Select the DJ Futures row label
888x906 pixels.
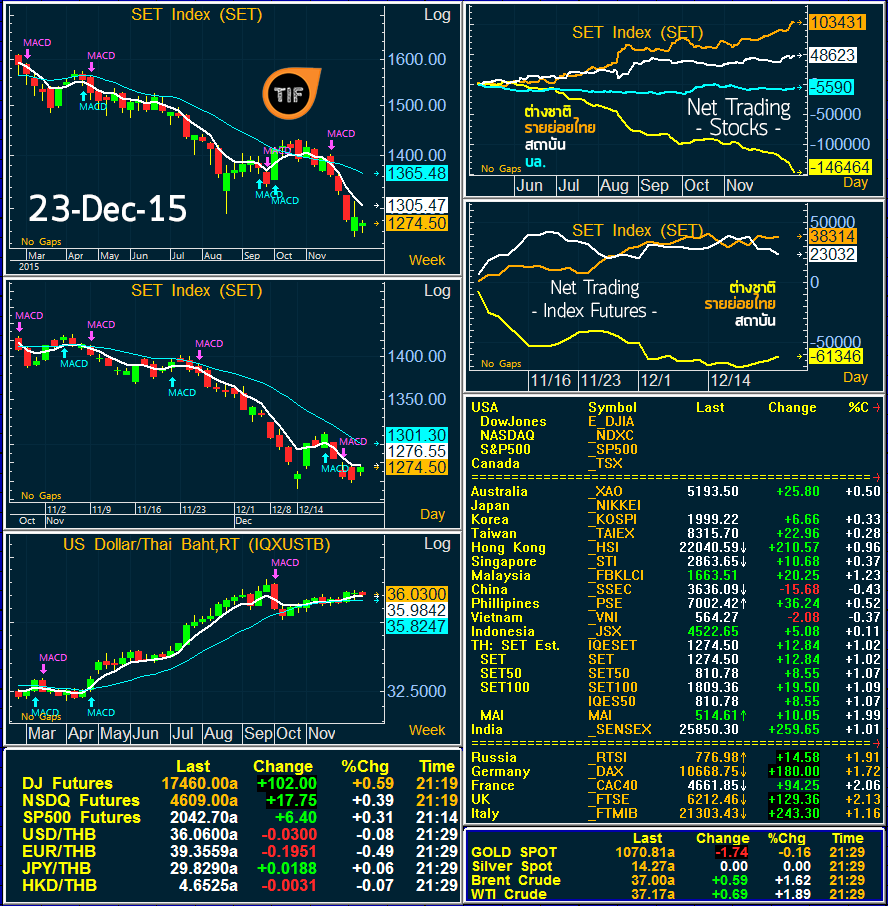(68, 784)
